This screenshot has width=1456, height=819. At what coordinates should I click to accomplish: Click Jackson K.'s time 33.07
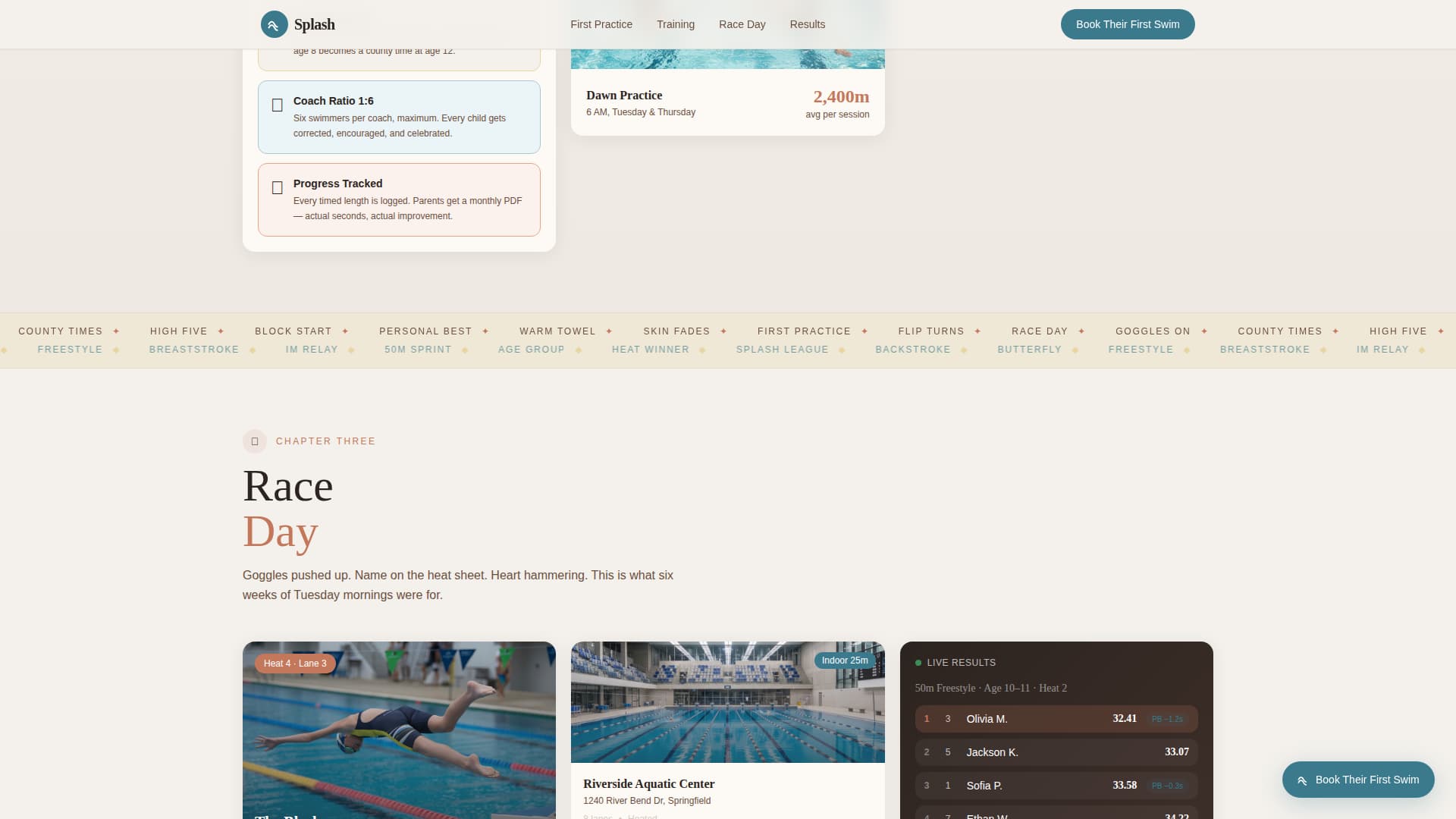pyautogui.click(x=1177, y=752)
